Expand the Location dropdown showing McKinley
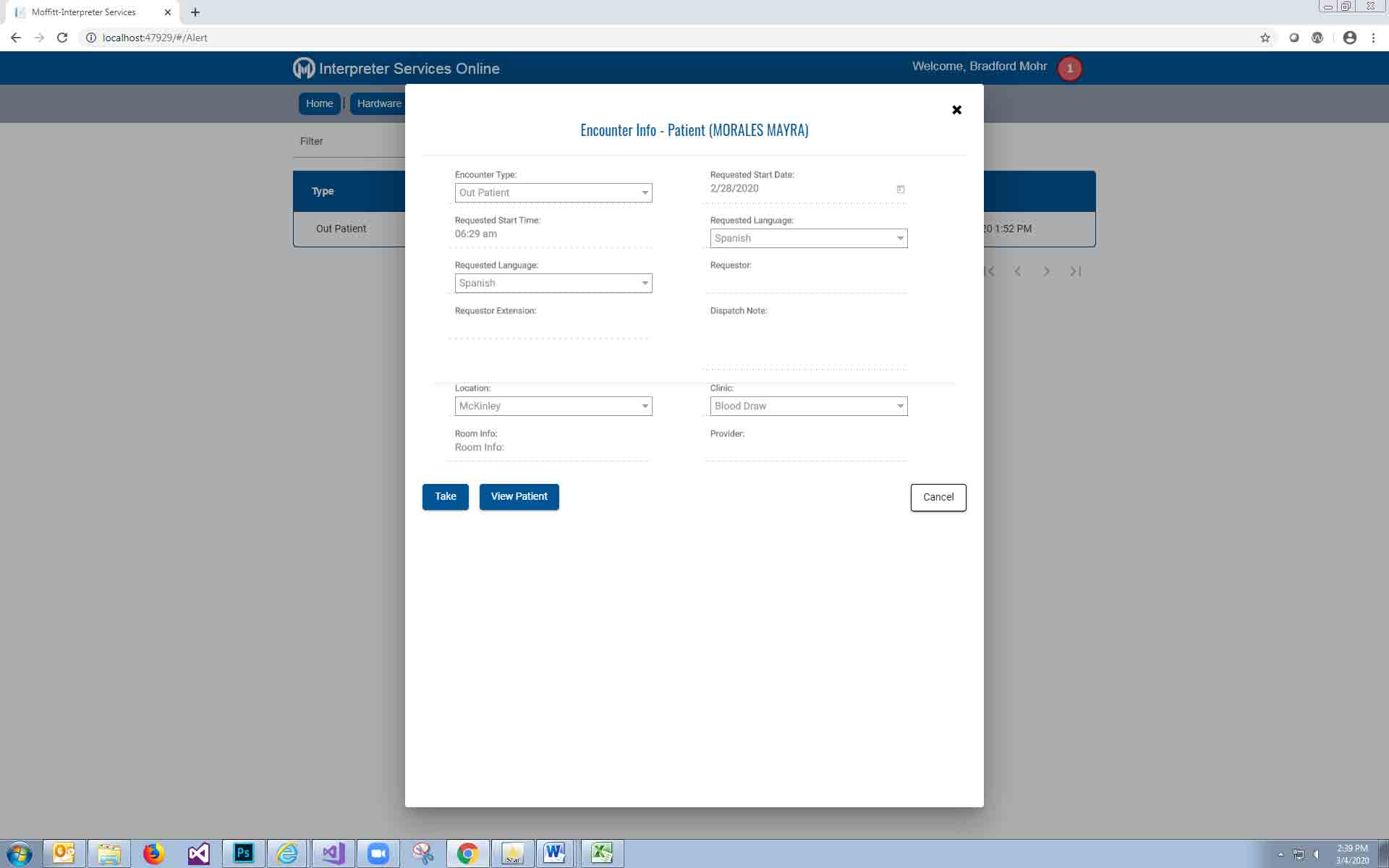This screenshot has width=1389, height=868. [553, 406]
